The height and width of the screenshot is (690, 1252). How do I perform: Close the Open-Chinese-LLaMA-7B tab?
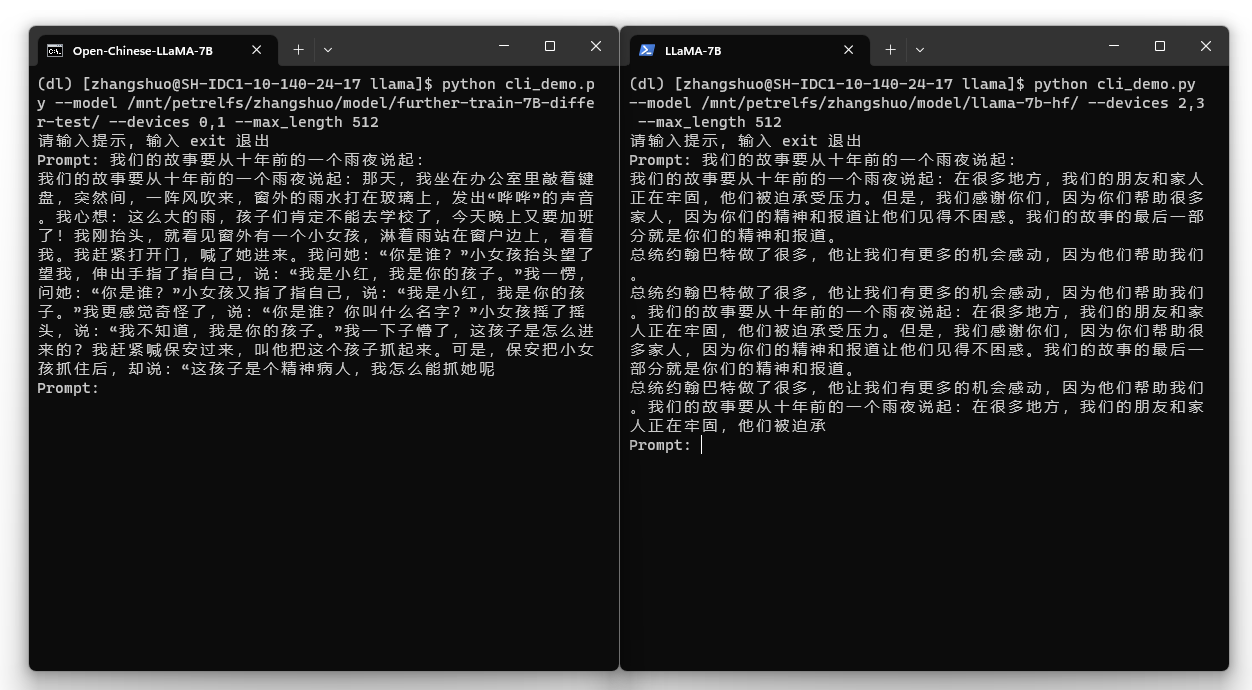point(256,49)
